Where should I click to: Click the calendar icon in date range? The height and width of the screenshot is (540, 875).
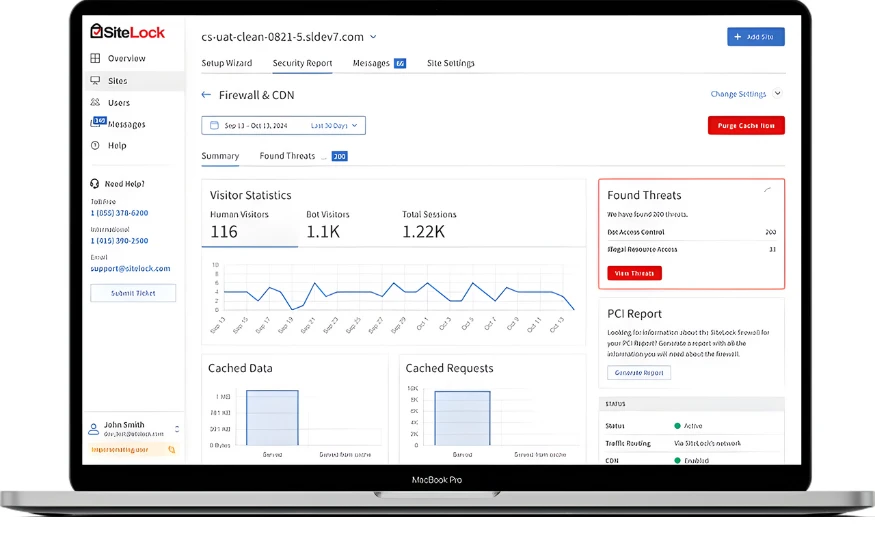[x=214, y=126]
